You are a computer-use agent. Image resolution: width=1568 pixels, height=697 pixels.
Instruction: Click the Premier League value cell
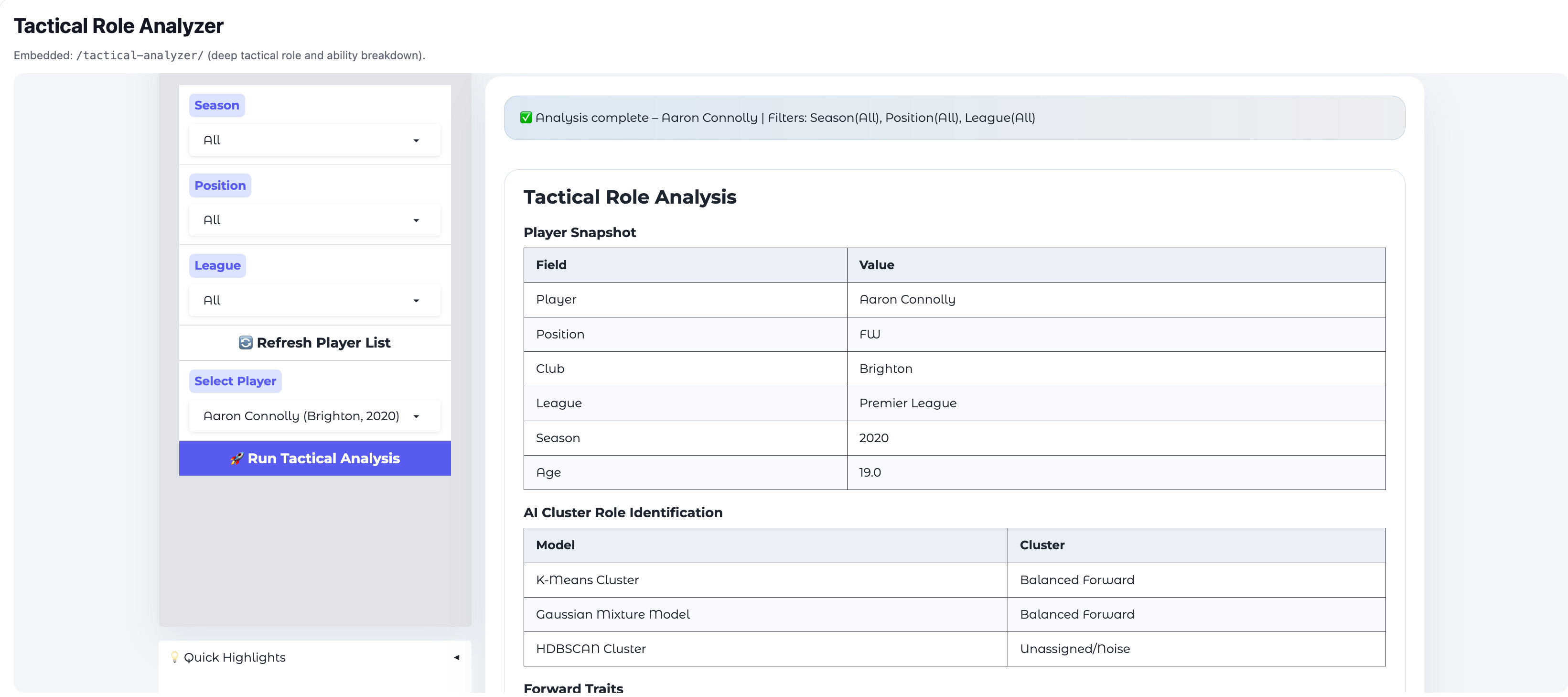pos(908,403)
